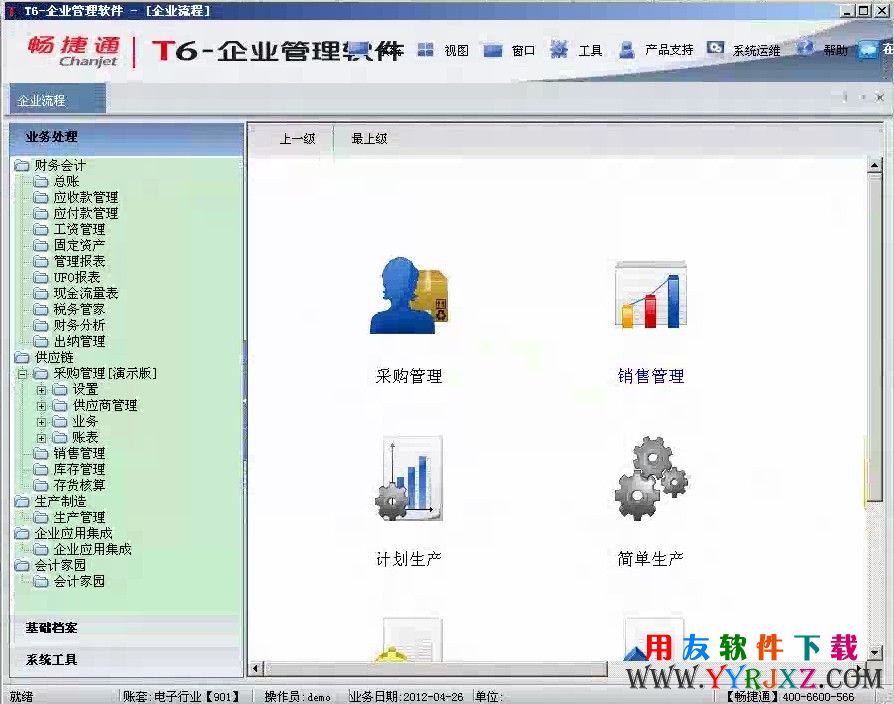894x704 pixels.
Task: Click the 计划生产 text label
Action: 409,559
